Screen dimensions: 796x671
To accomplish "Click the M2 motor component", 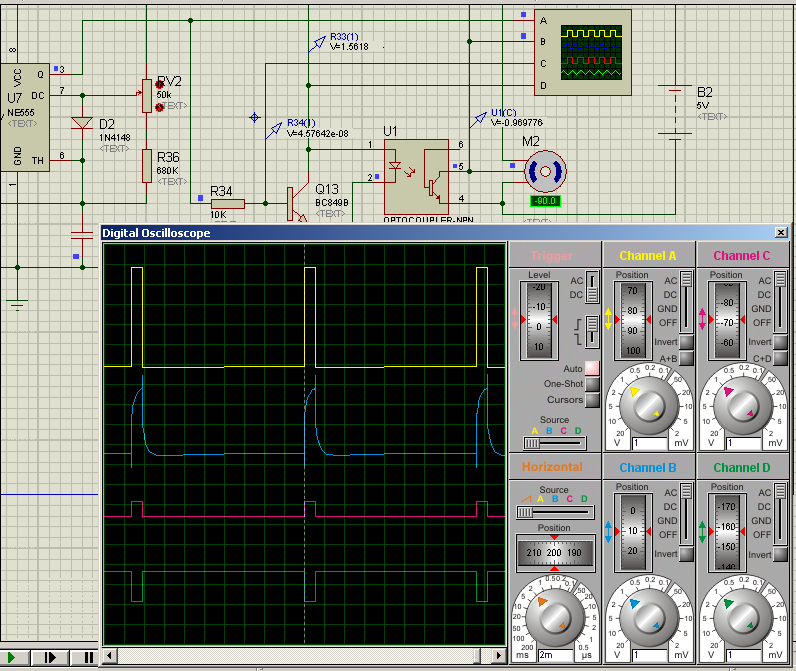I will click(x=545, y=172).
